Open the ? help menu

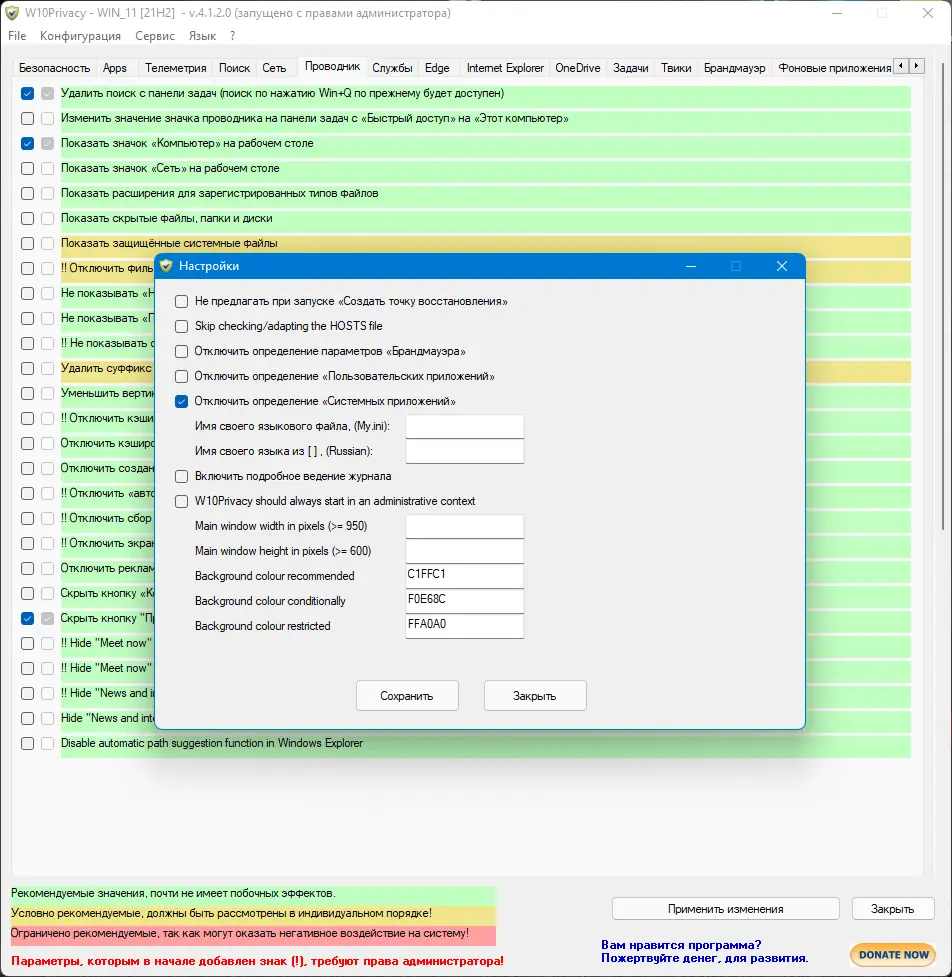232,36
